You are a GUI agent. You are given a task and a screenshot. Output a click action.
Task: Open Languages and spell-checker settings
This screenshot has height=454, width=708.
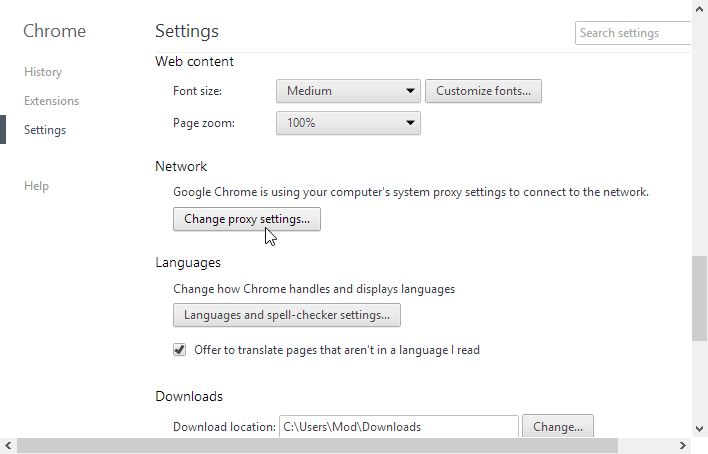click(x=287, y=315)
